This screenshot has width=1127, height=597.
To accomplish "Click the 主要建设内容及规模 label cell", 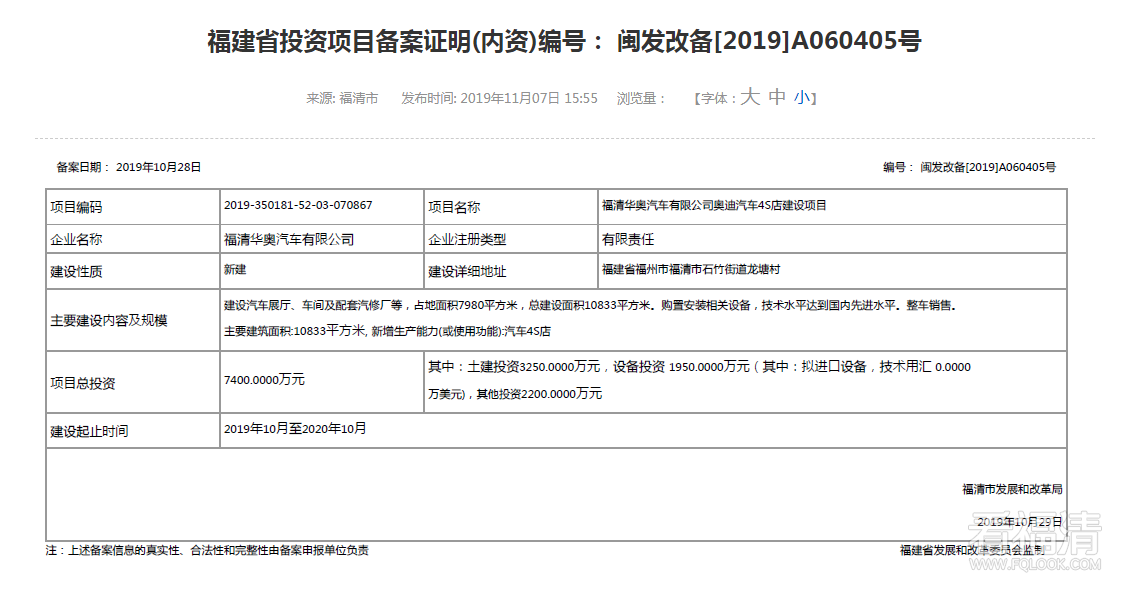I will tap(133, 320).
